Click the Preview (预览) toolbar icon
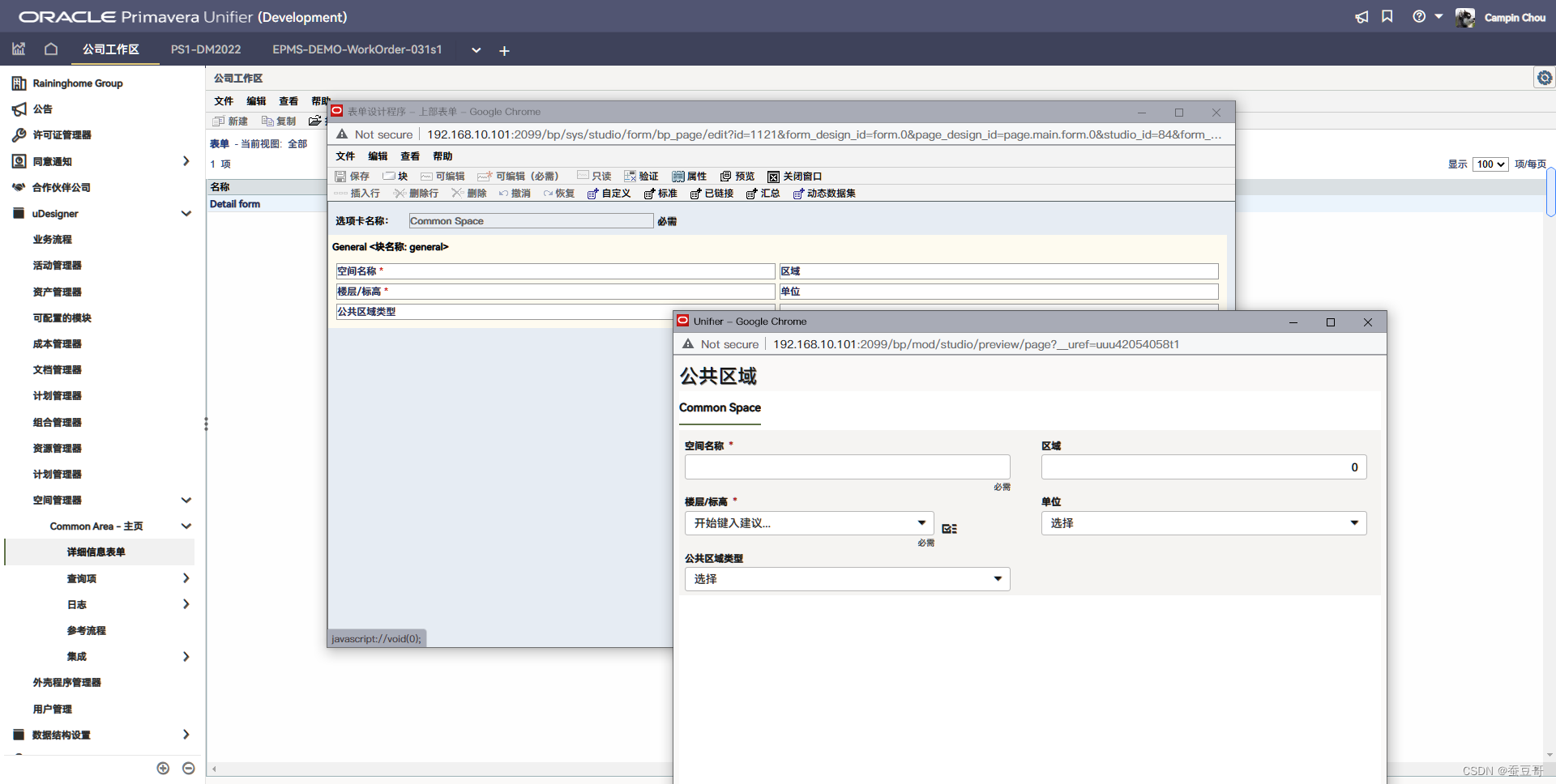1556x784 pixels. point(725,177)
